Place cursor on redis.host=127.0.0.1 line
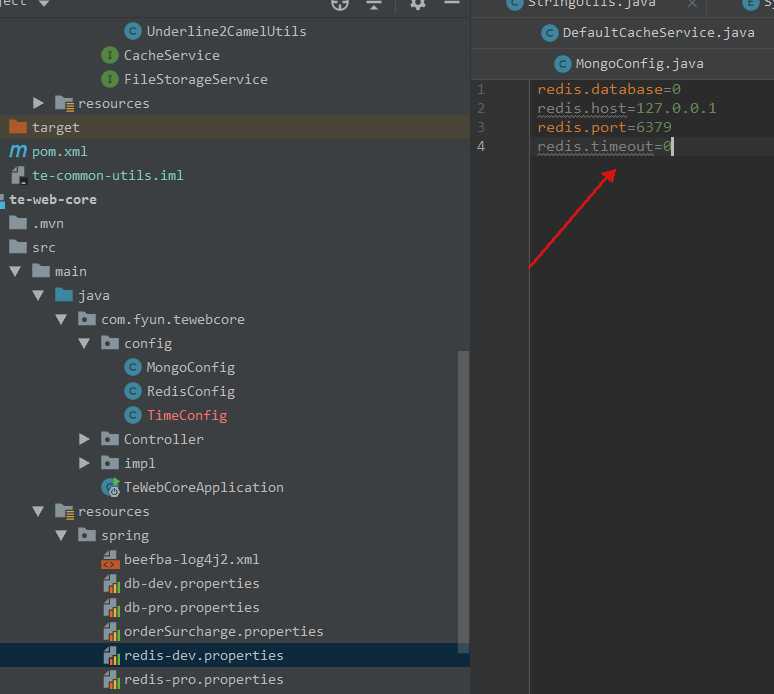This screenshot has height=694, width=774. pos(626,108)
